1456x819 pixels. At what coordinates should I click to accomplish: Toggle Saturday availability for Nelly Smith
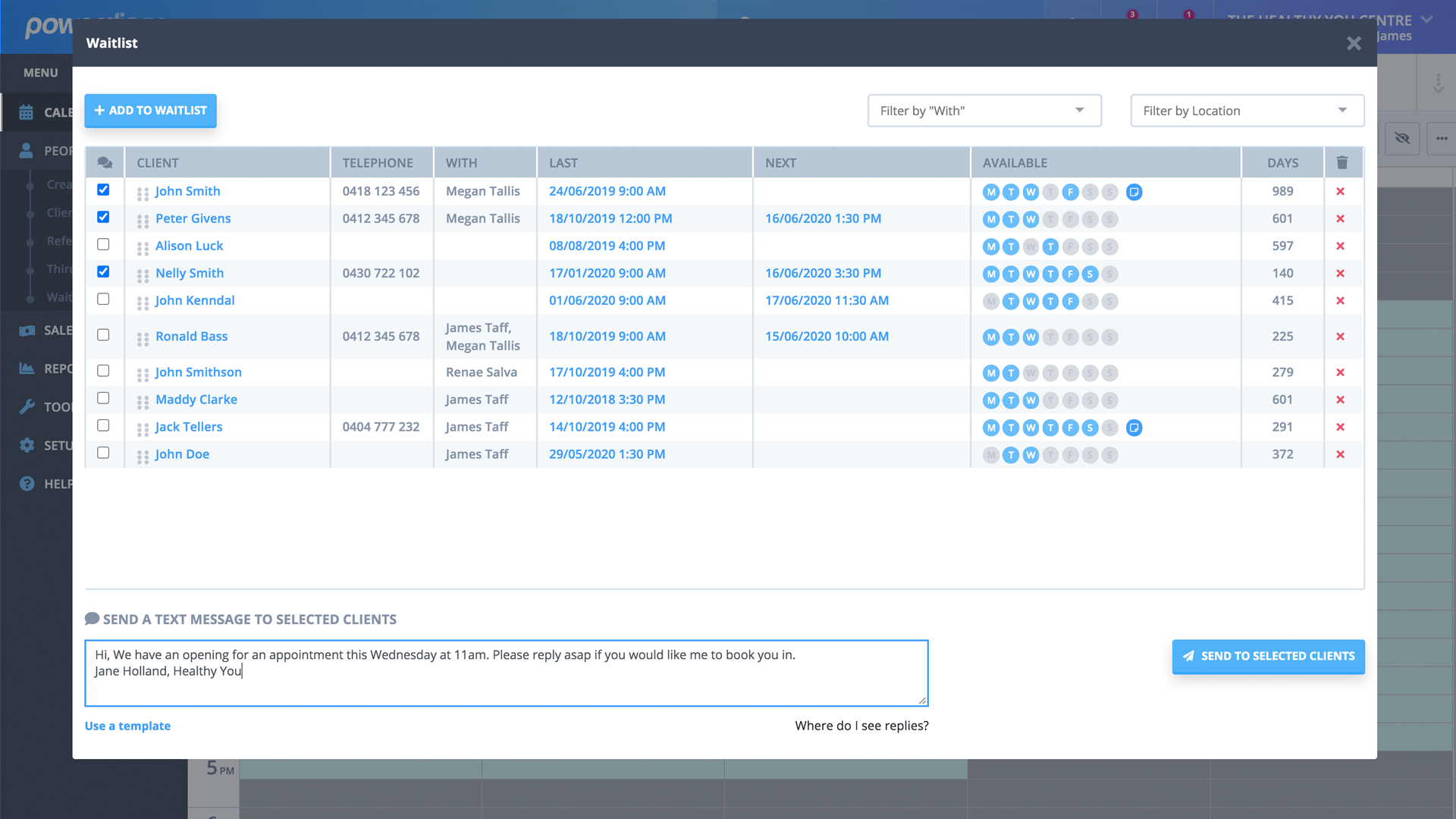coord(1090,274)
